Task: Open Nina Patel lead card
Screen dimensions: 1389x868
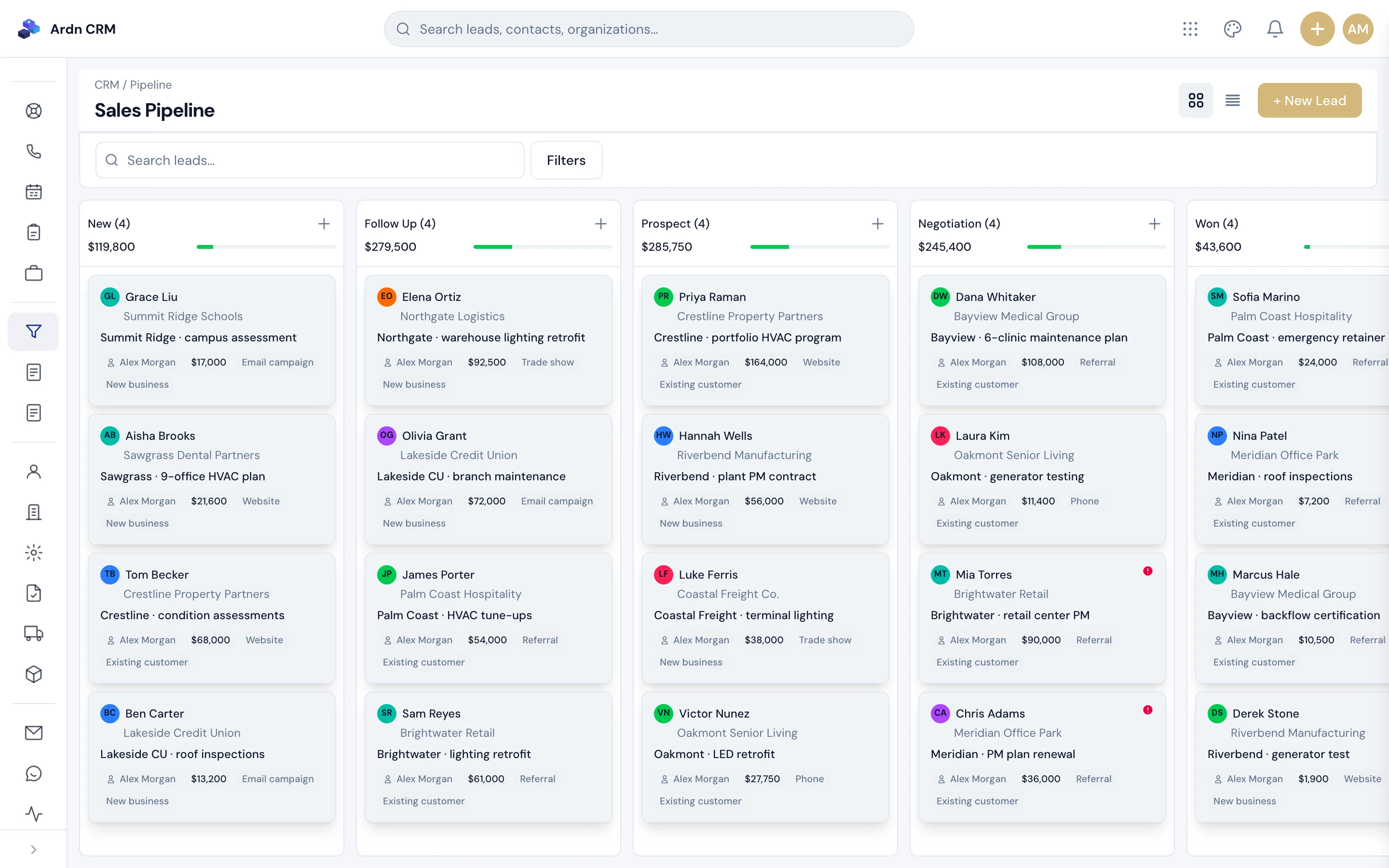Action: tap(1292, 479)
